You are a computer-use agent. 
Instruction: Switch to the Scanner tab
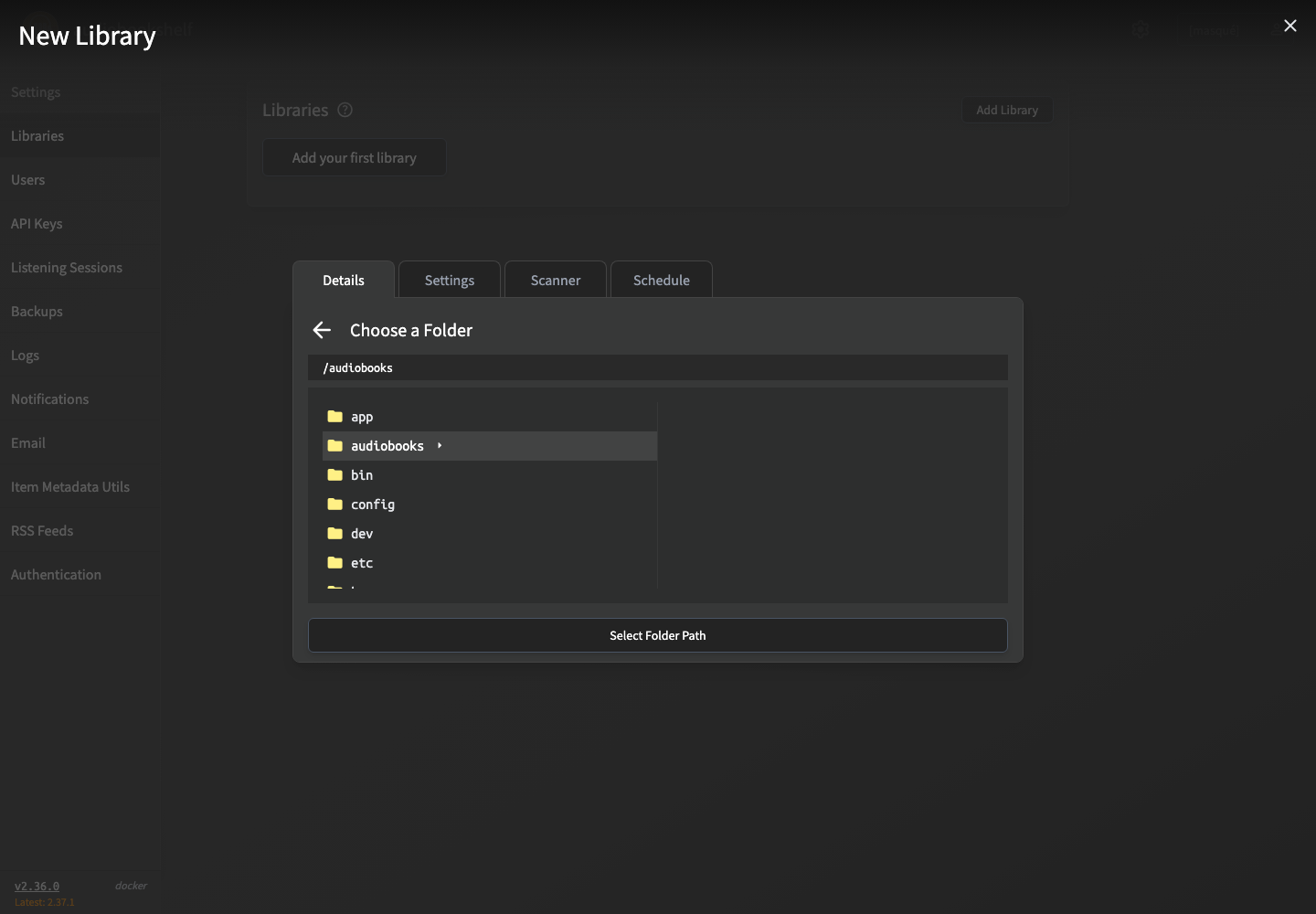coord(556,280)
